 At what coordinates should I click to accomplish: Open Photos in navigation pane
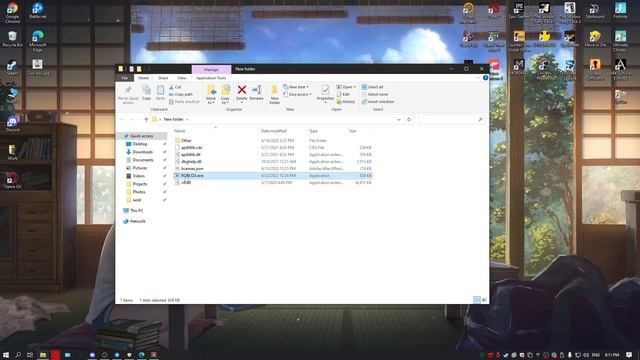point(139,192)
